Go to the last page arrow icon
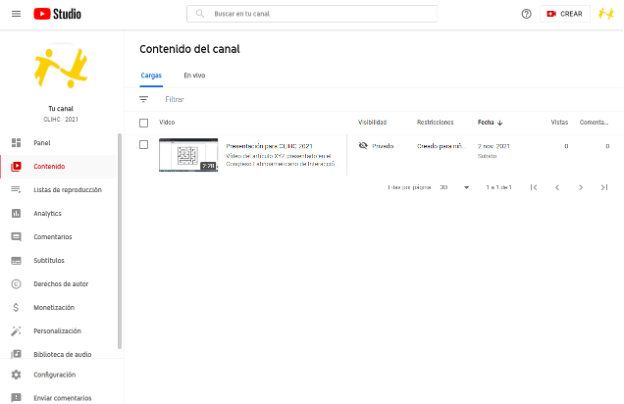 pyautogui.click(x=604, y=187)
